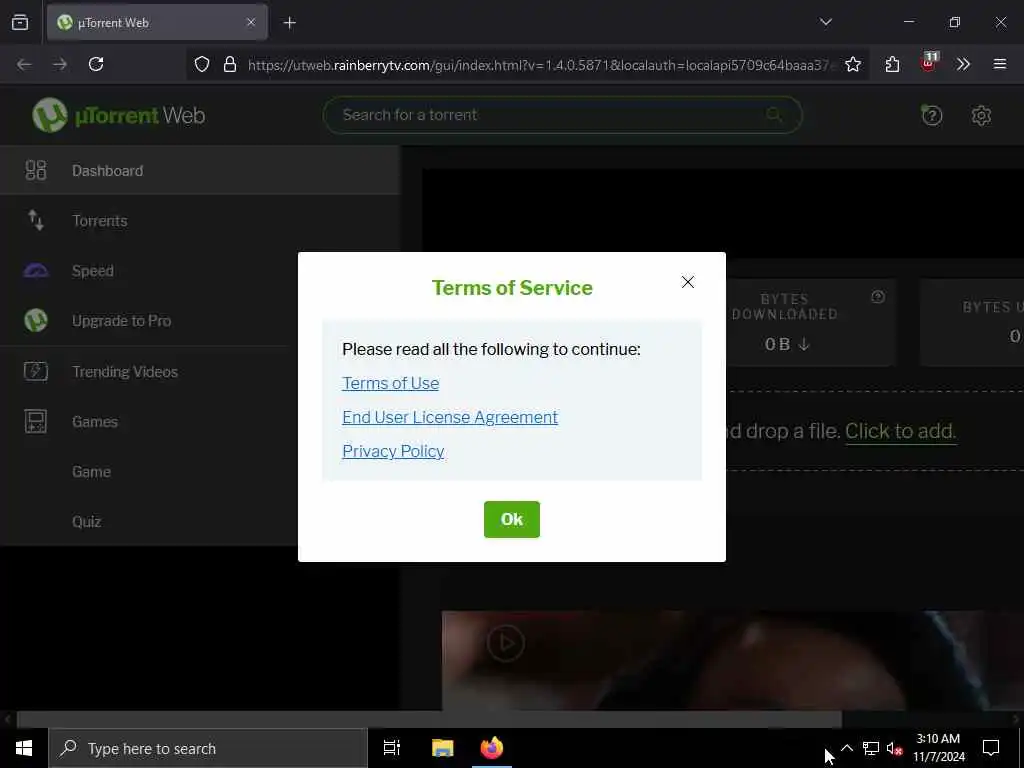1024x768 pixels.
Task: Go back to previous page
Action: click(24, 64)
